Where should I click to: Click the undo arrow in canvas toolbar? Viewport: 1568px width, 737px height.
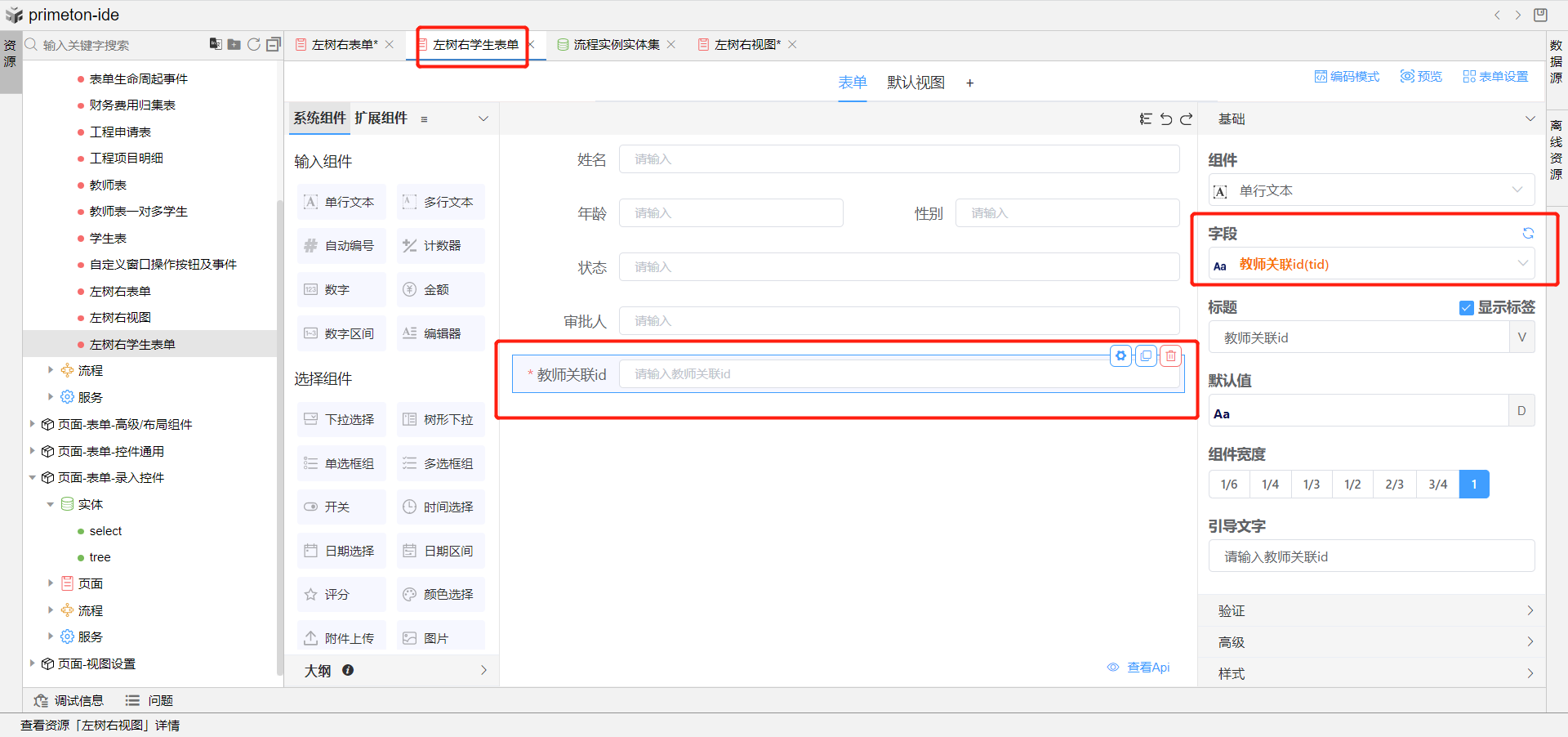pyautogui.click(x=1166, y=119)
